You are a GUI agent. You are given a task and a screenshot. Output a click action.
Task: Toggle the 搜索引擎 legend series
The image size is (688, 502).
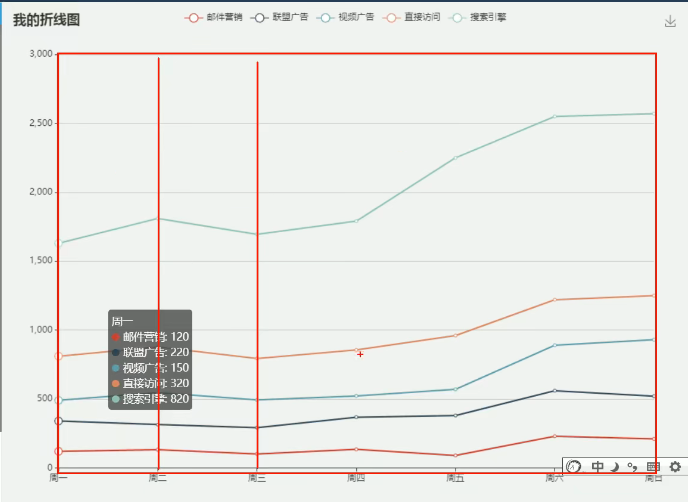click(477, 18)
